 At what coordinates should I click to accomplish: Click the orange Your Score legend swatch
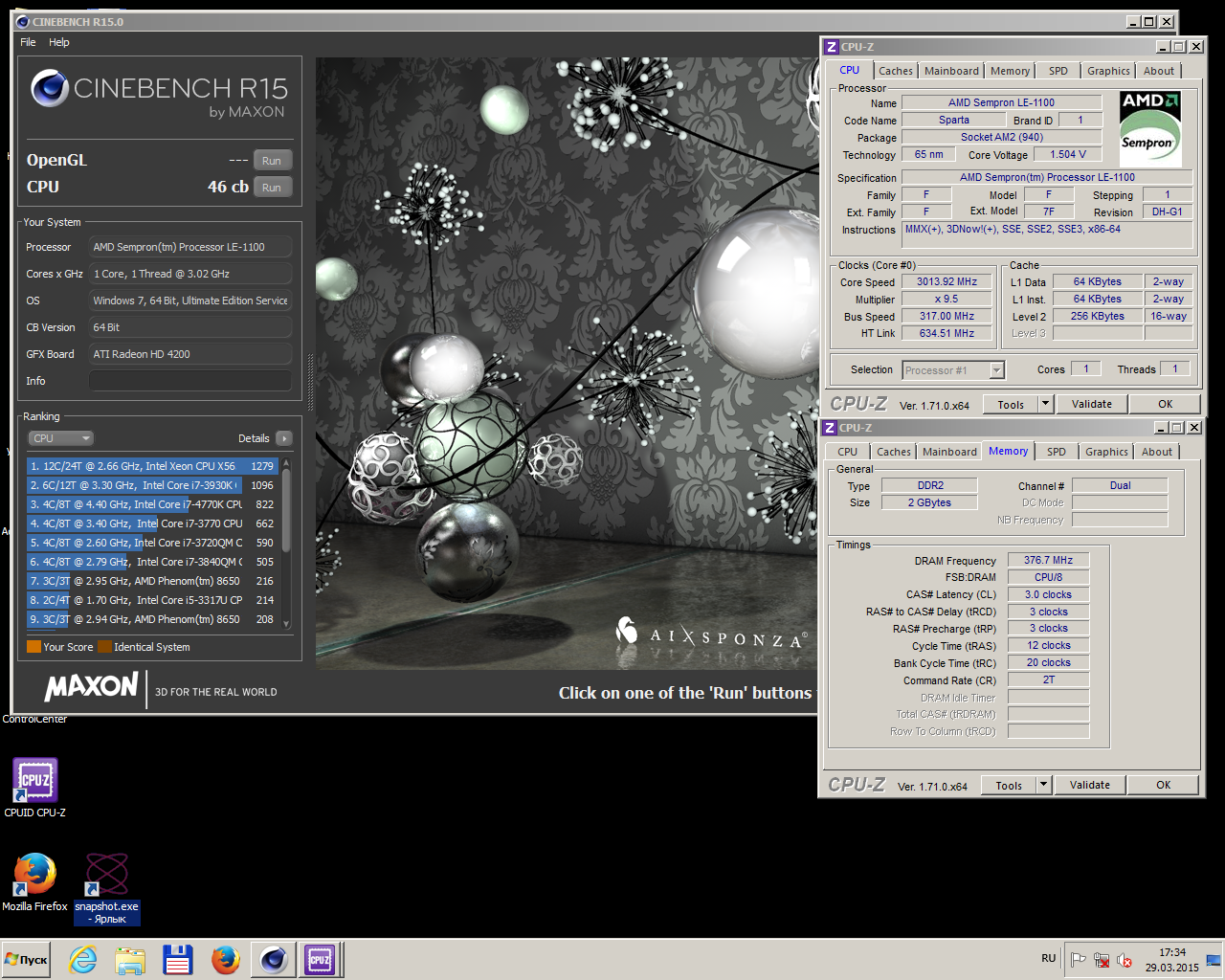pos(33,647)
